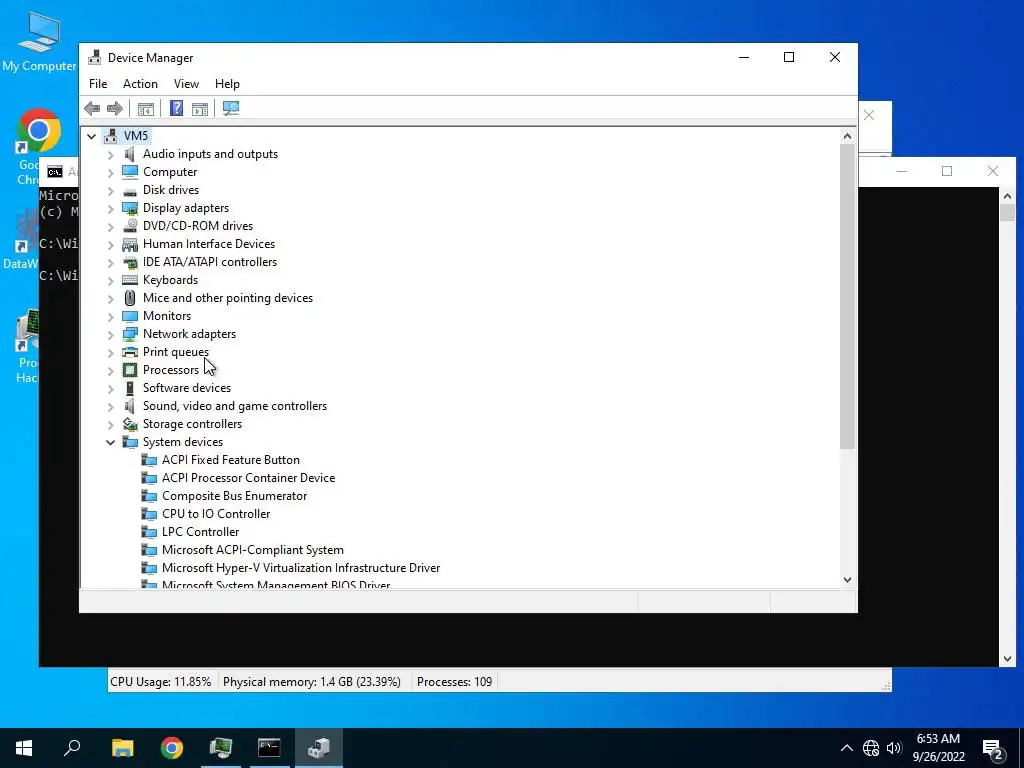
Task: Switch to Command Prompt in the taskbar
Action: pyautogui.click(x=269, y=748)
